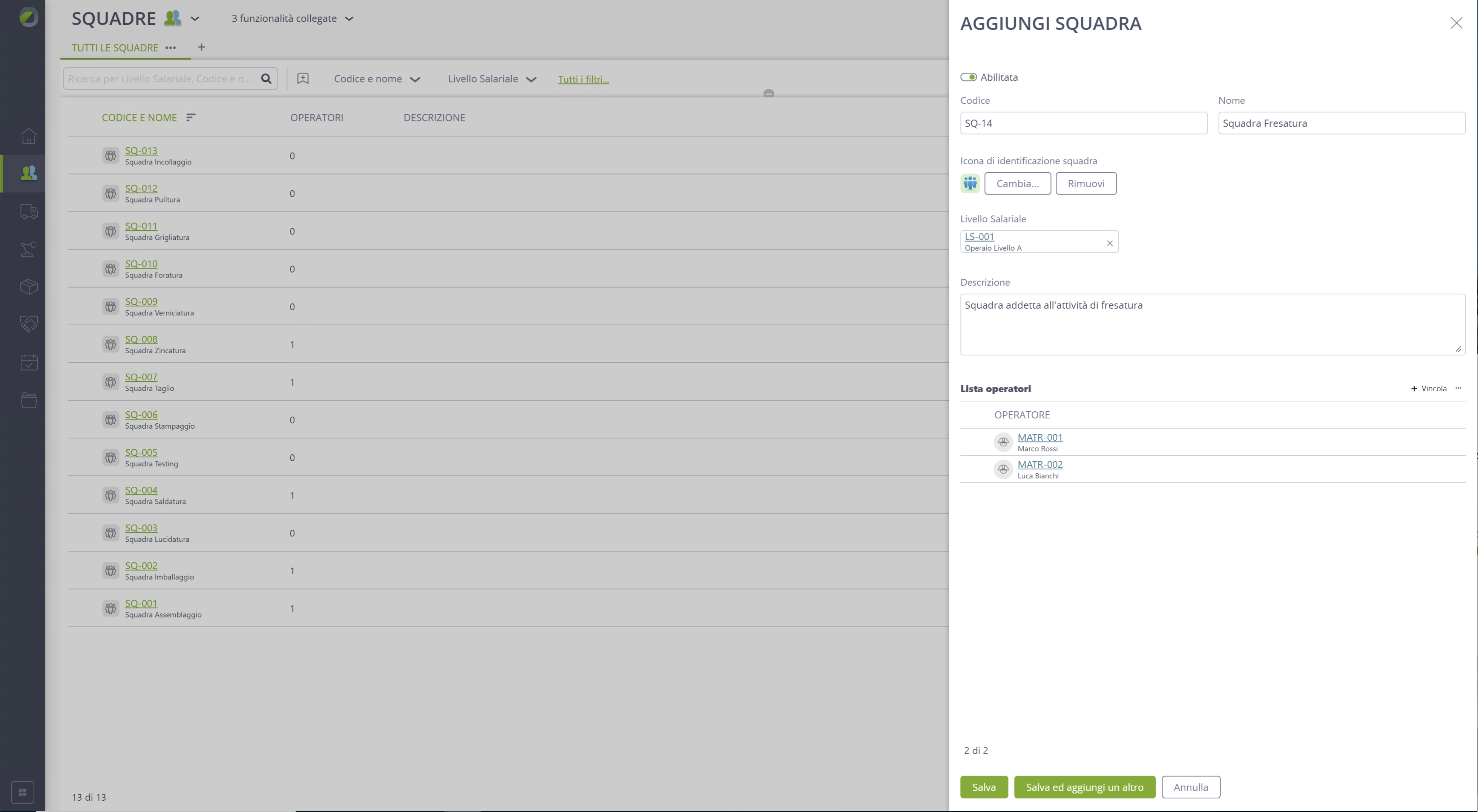Add a new view tab with plus
This screenshot has width=1478, height=812.
coord(201,47)
